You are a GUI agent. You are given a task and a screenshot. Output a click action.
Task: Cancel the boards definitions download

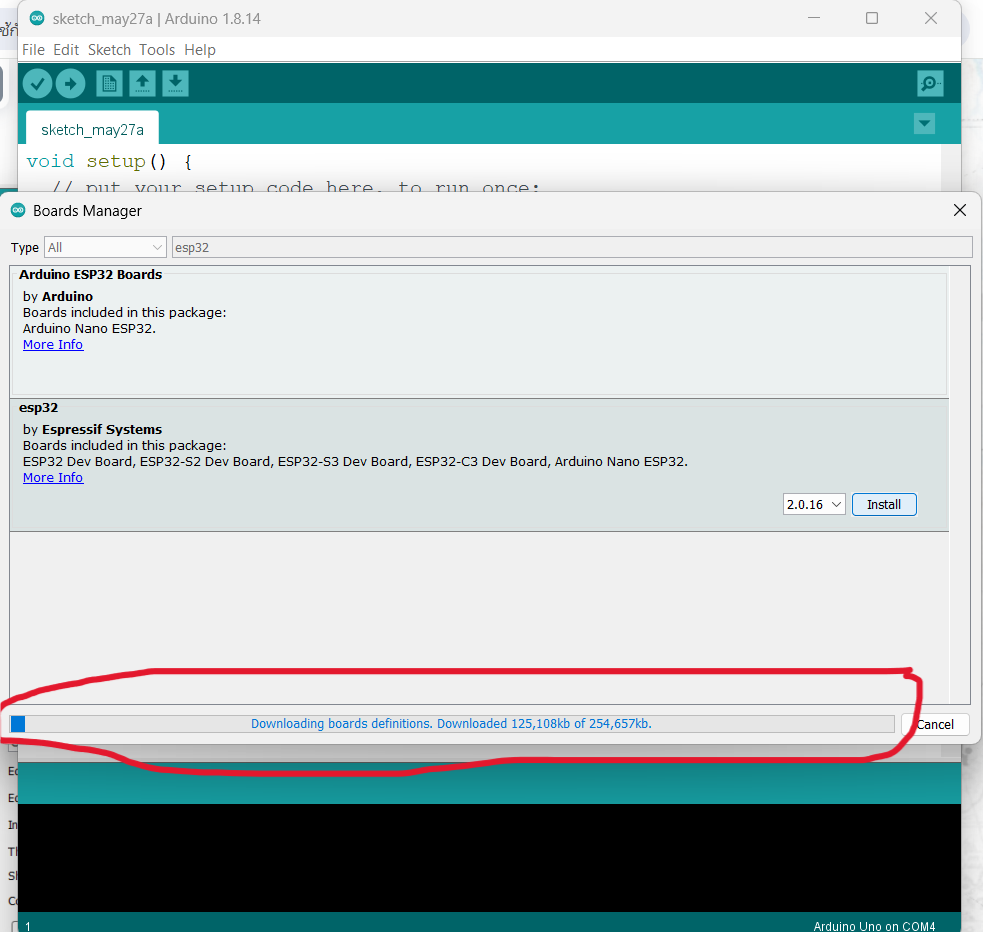coord(935,725)
